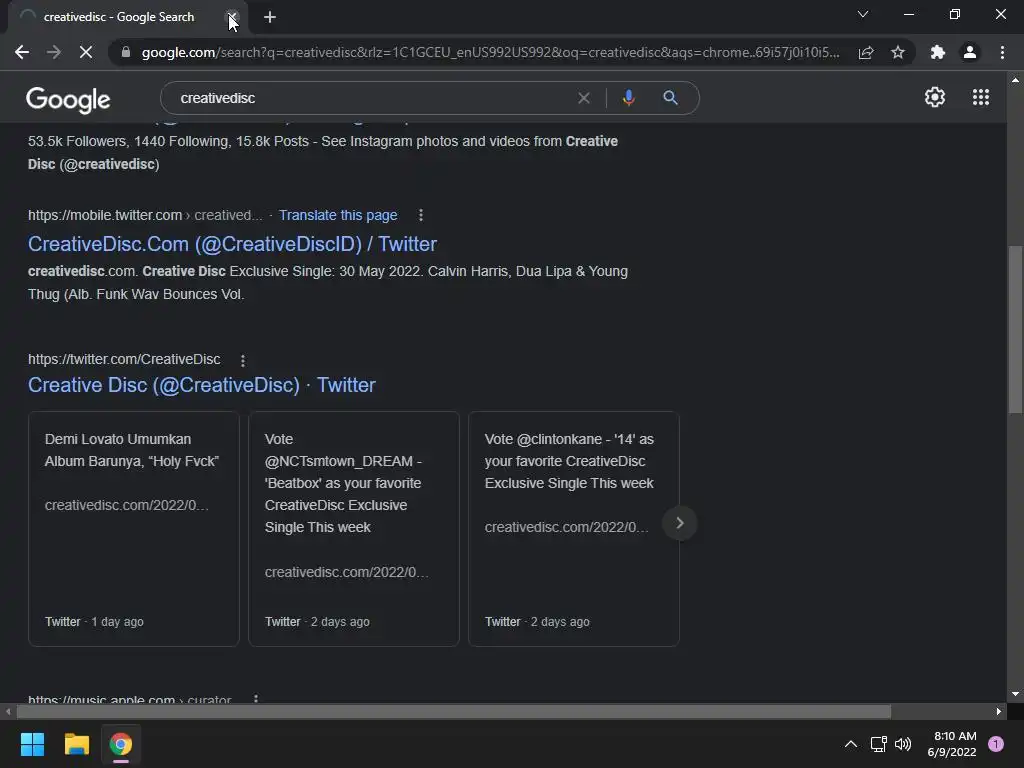Click the horizontal scrollbar thumb

[454, 711]
